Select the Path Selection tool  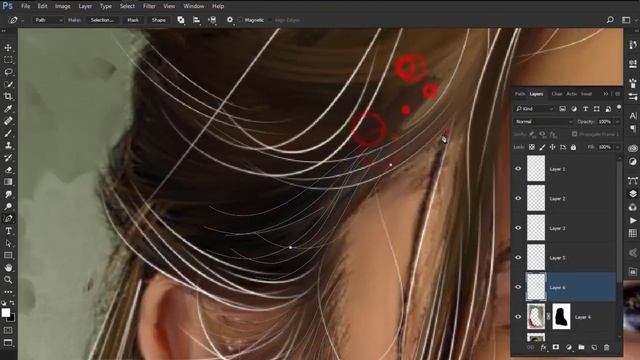(8, 243)
